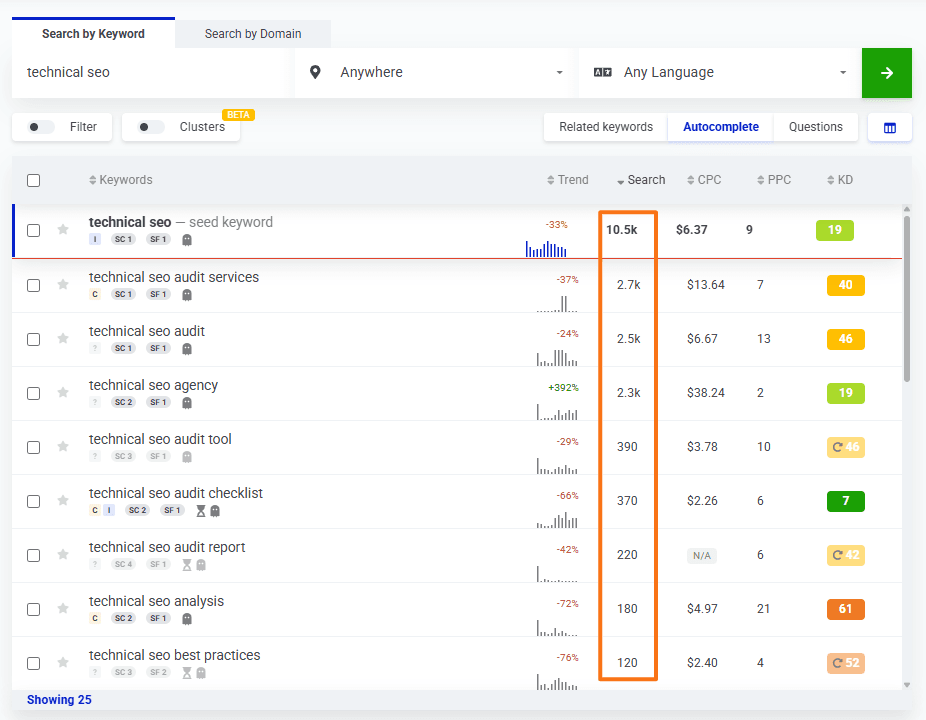Switch to Search by Keyword tab
The height and width of the screenshot is (720, 926).
point(93,34)
